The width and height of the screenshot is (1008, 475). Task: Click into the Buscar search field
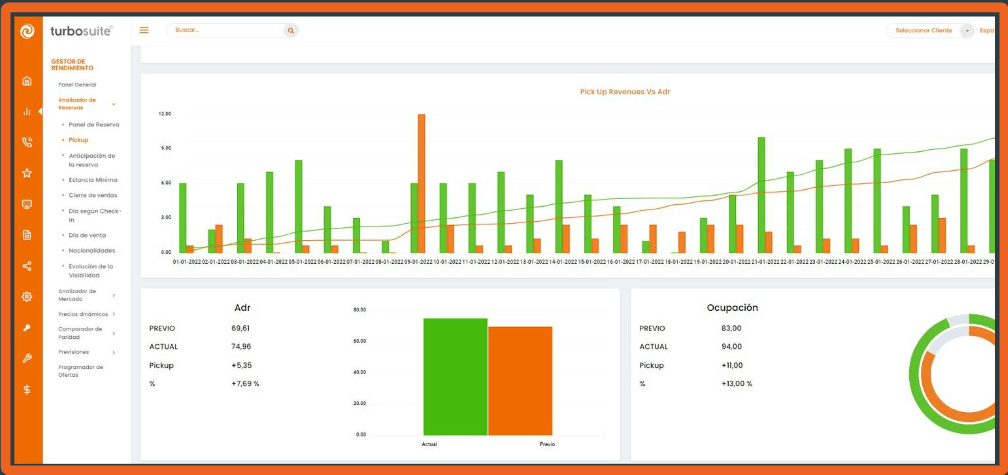tap(225, 31)
